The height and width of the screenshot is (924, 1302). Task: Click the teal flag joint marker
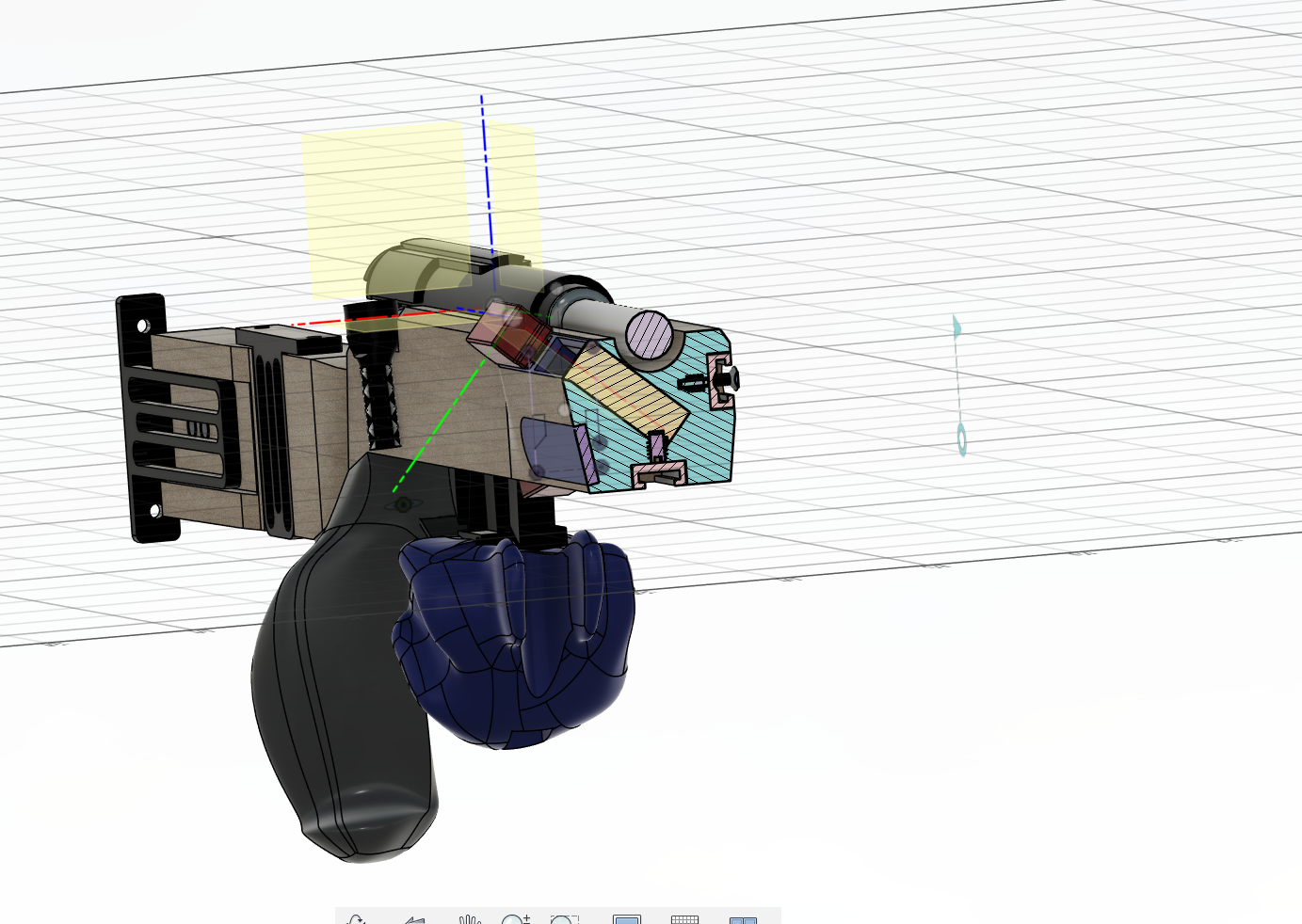[x=956, y=327]
